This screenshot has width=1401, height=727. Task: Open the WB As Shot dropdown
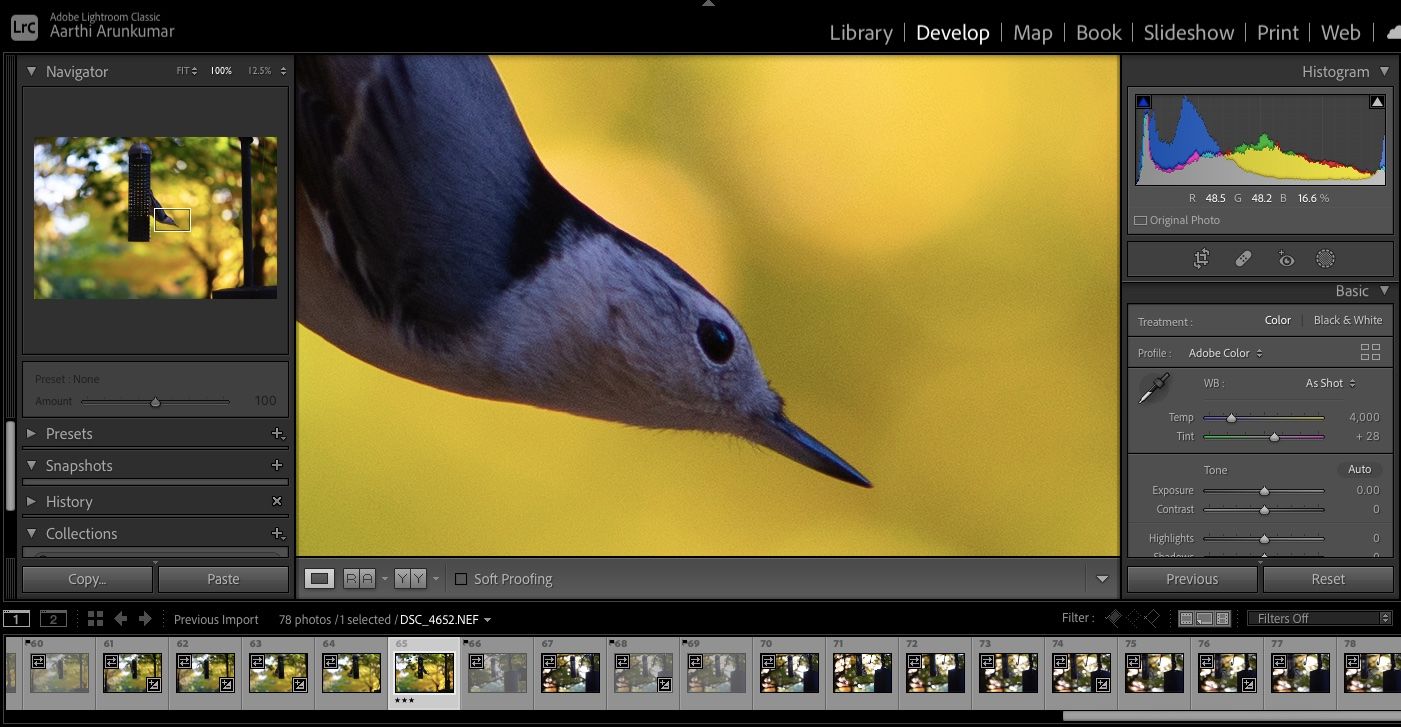point(1330,383)
